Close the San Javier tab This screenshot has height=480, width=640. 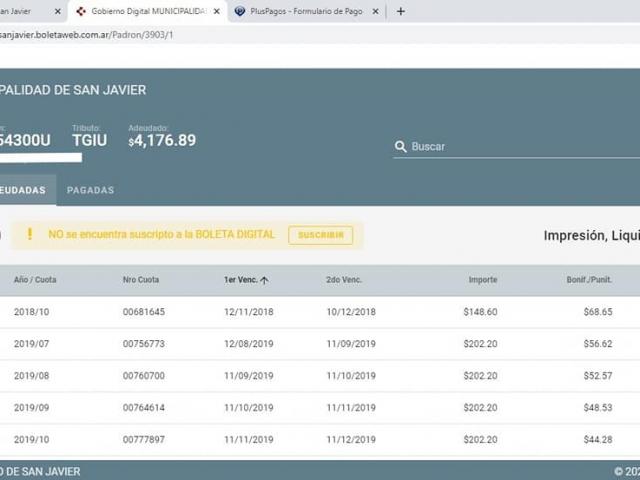pyautogui.click(x=58, y=11)
